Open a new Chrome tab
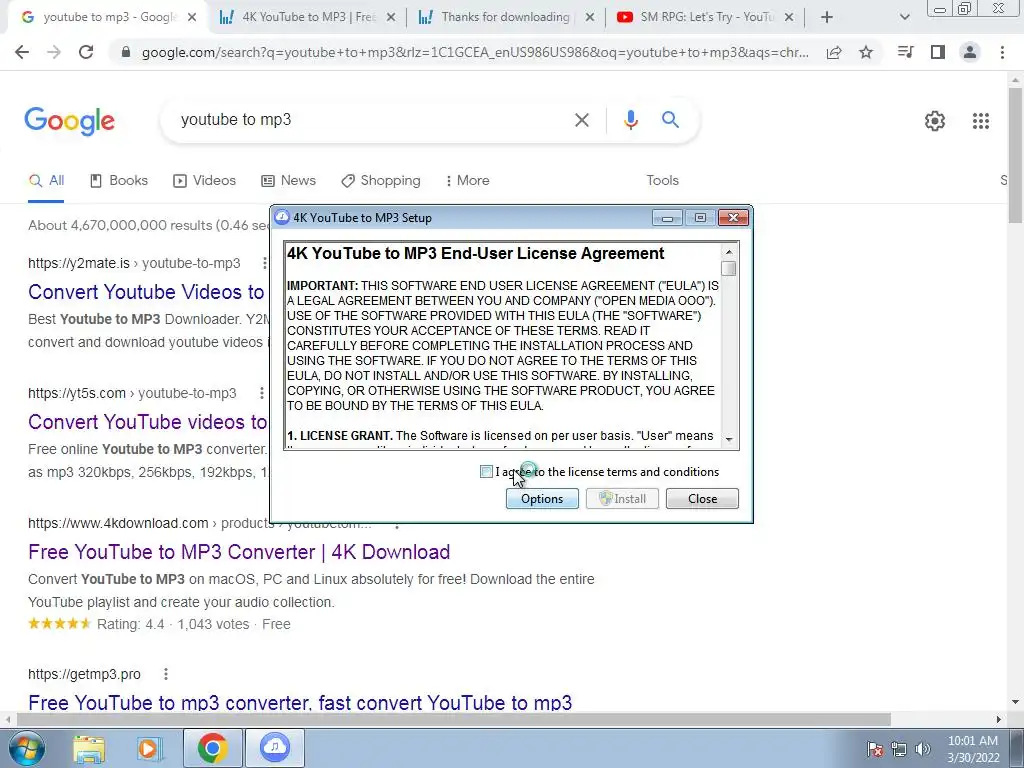The image size is (1024, 768). [x=827, y=18]
